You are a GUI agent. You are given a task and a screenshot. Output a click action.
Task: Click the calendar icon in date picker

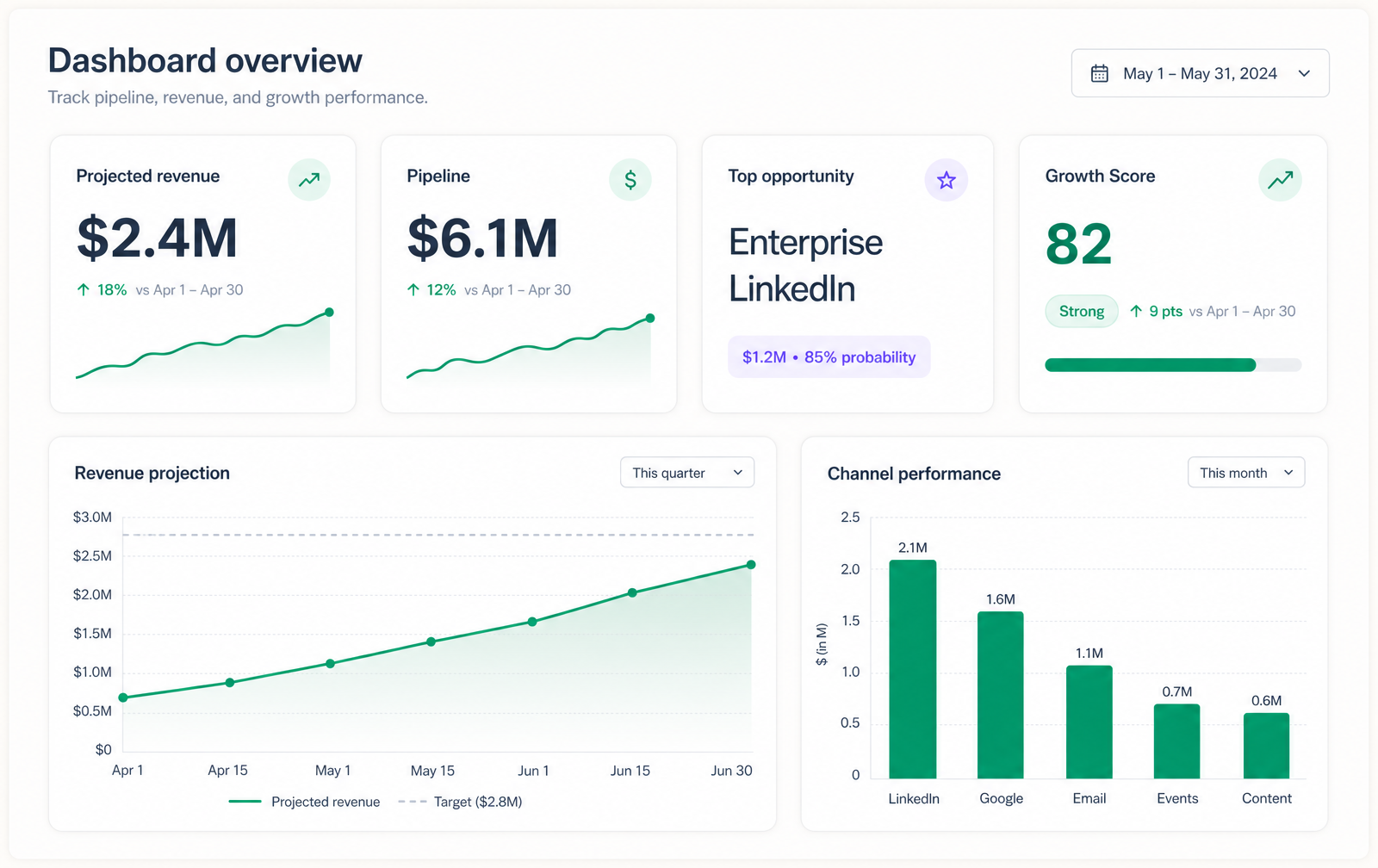(x=1100, y=73)
